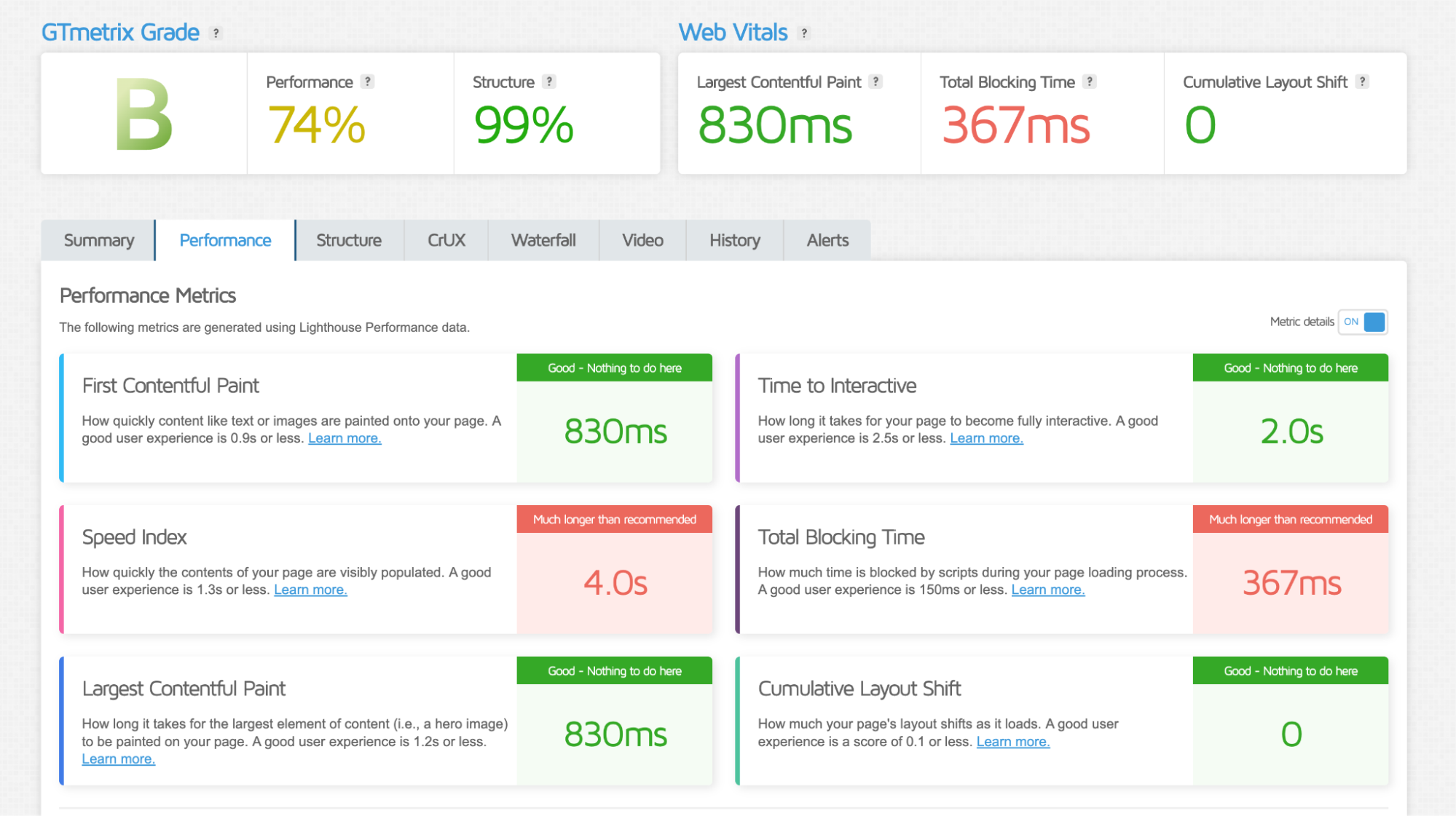Screen dimensions: 1456x816
Task: Click the 830ms value in Web Vitals
Action: pyautogui.click(x=775, y=125)
